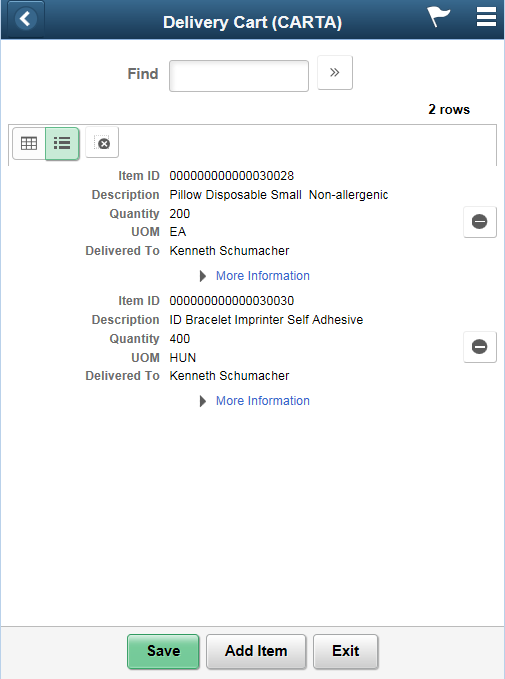Select item ID 000000000000030028
505x679 pixels.
pyautogui.click(x=232, y=176)
